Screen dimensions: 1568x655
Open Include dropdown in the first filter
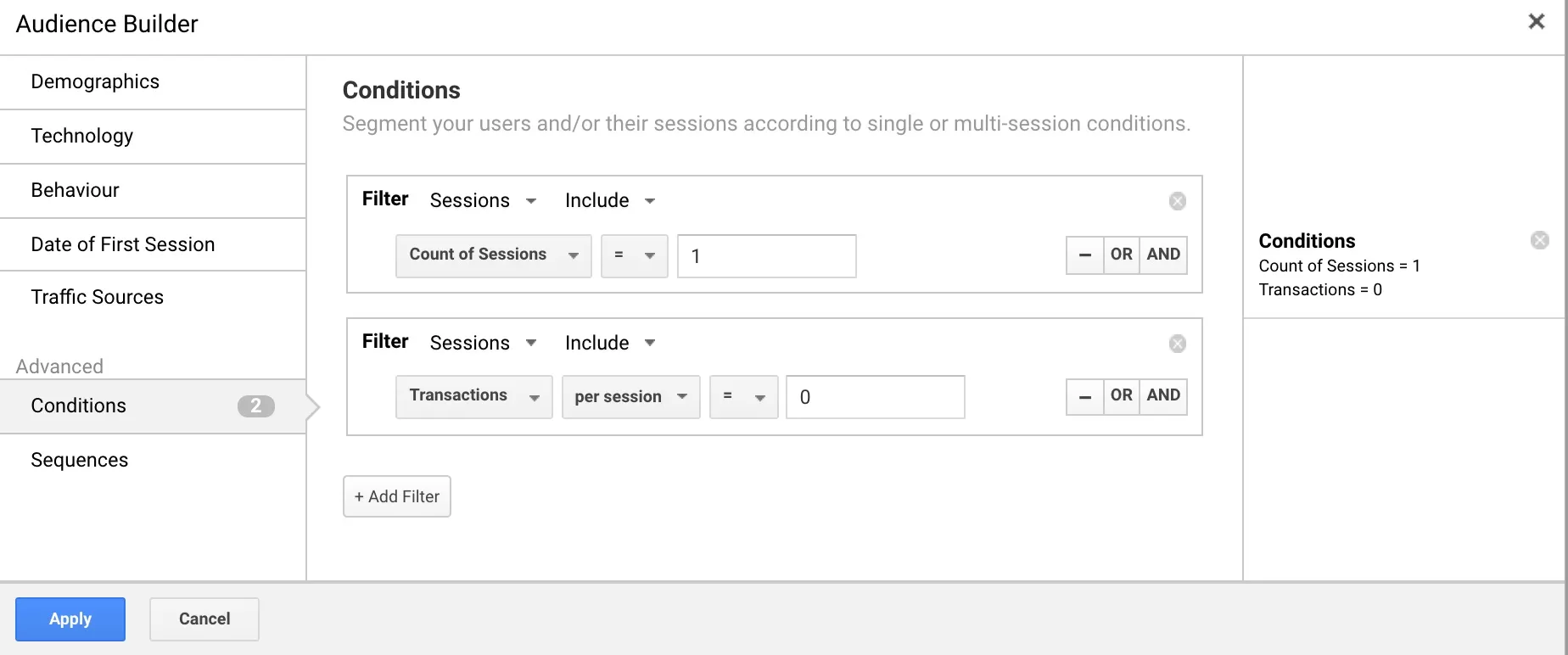610,201
